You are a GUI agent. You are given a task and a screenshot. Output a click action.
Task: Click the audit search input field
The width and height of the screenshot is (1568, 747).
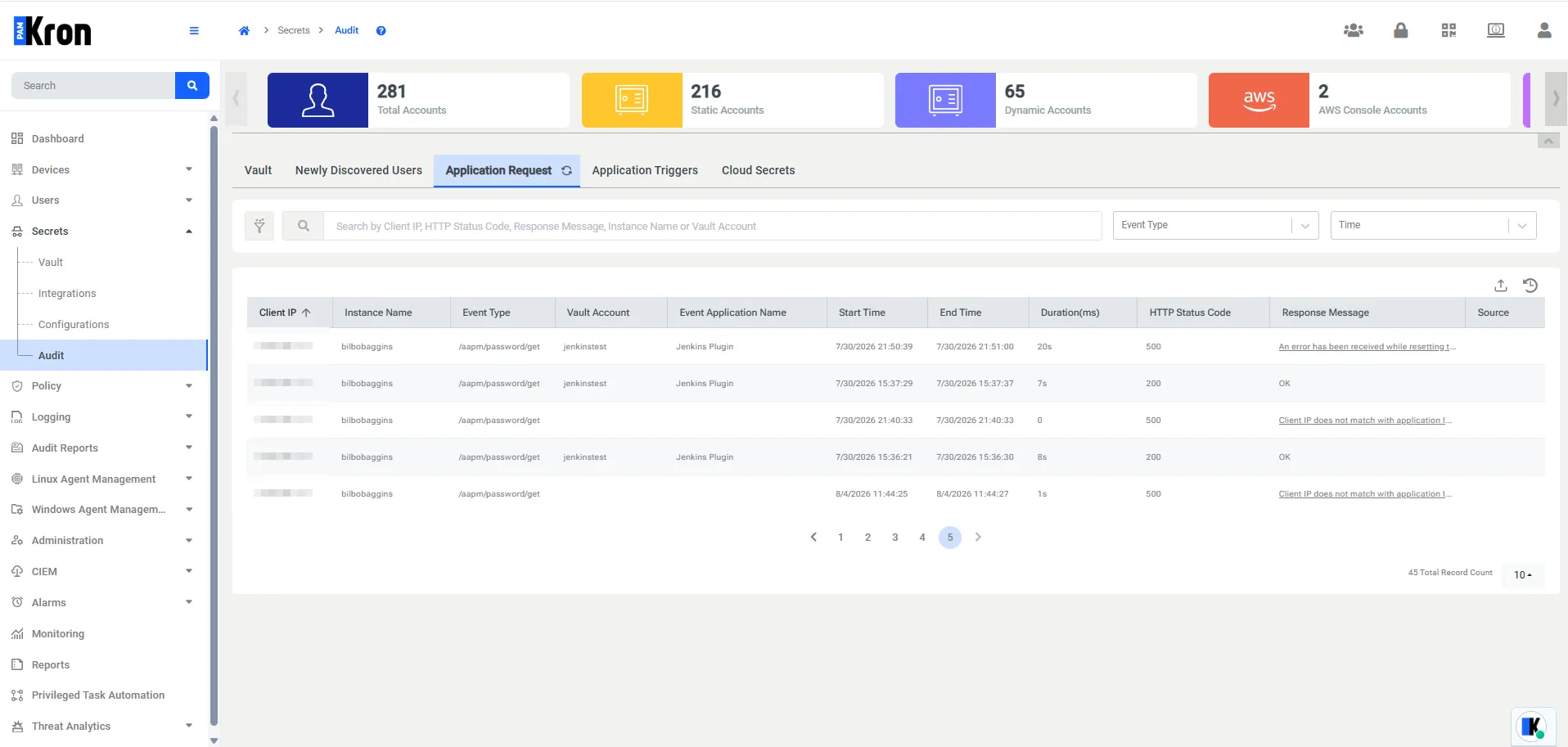(713, 226)
